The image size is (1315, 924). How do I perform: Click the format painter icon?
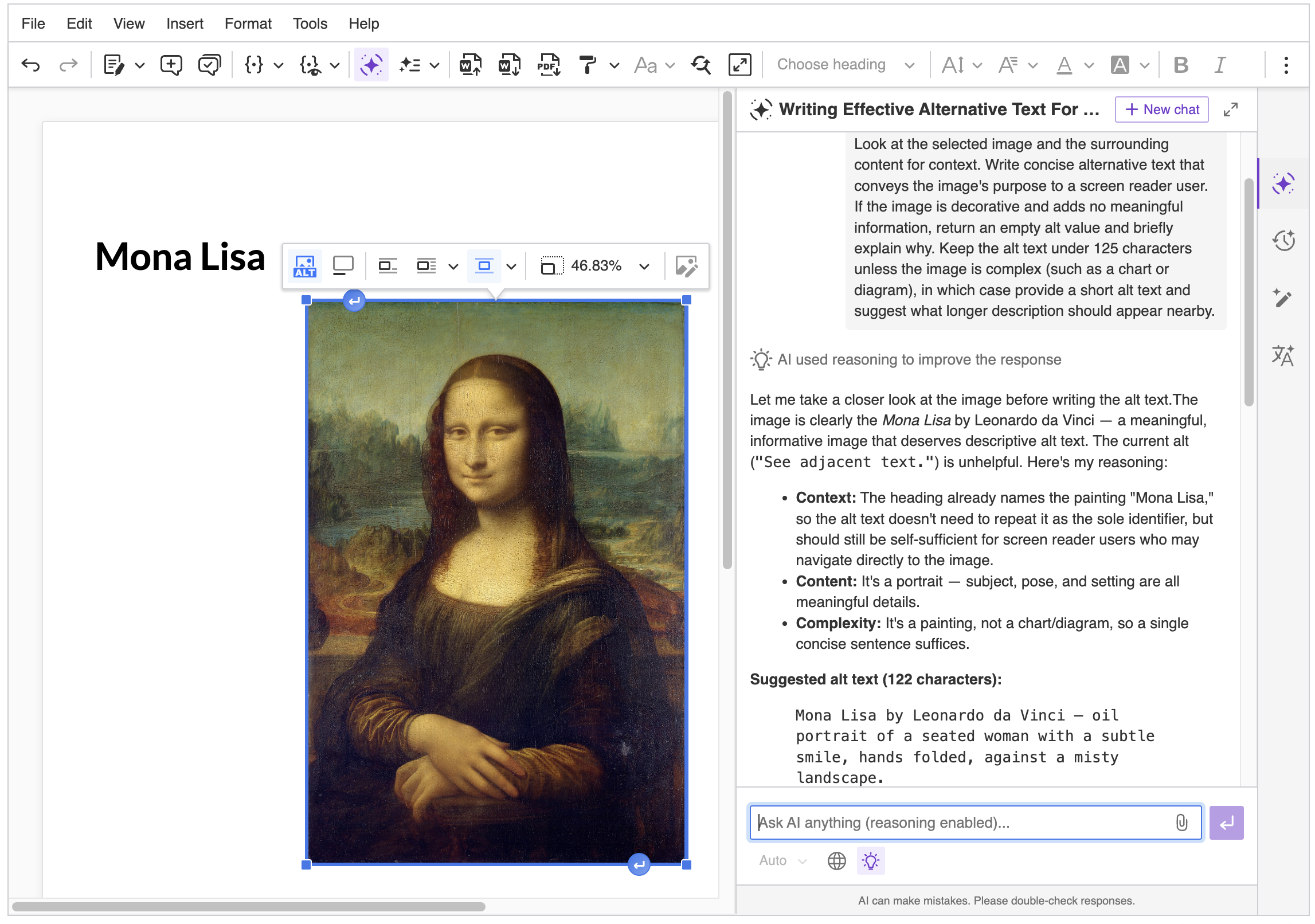[x=588, y=65]
